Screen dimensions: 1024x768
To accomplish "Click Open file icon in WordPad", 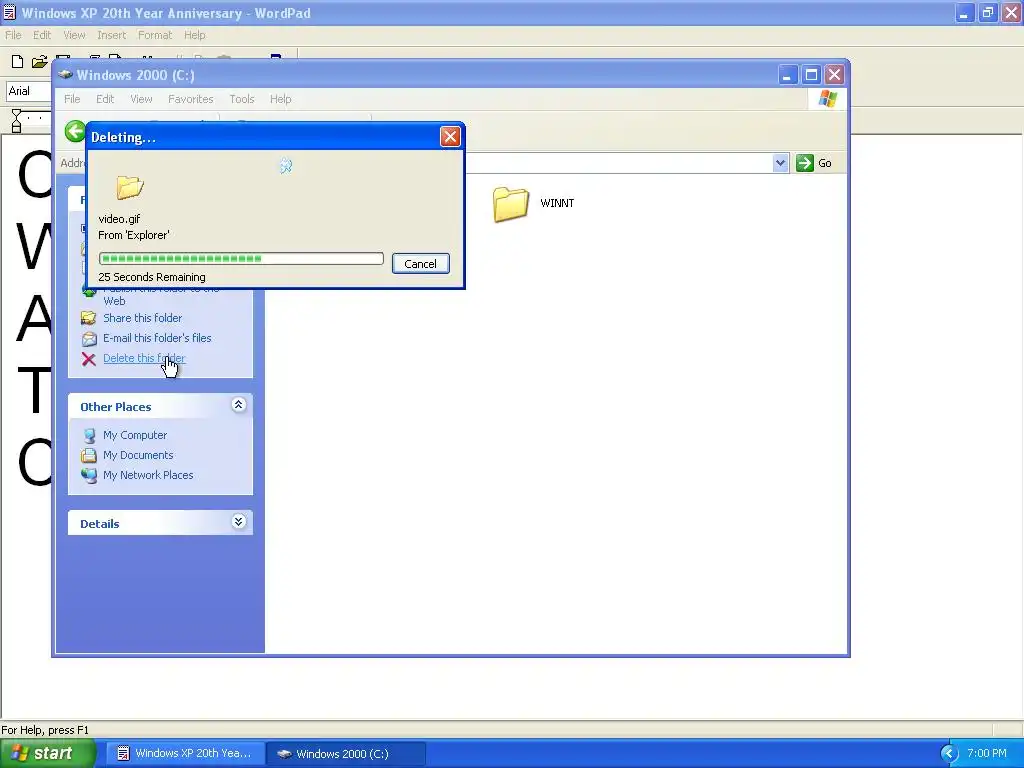I will pos(39,61).
